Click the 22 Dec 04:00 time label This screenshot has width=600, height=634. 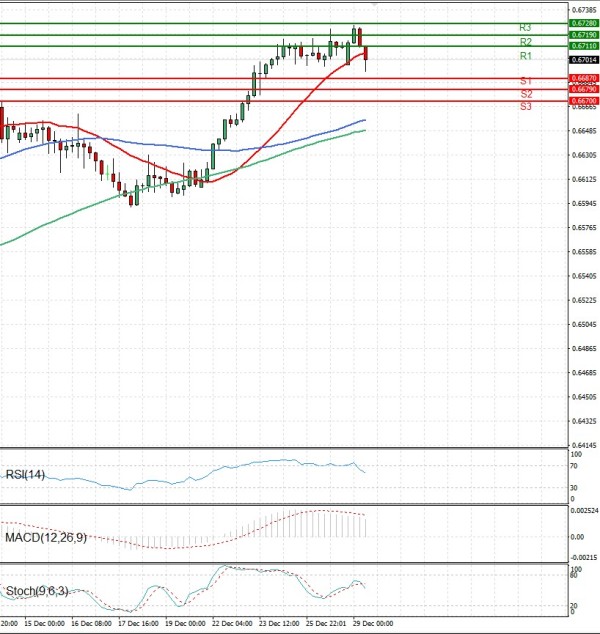tap(233, 623)
